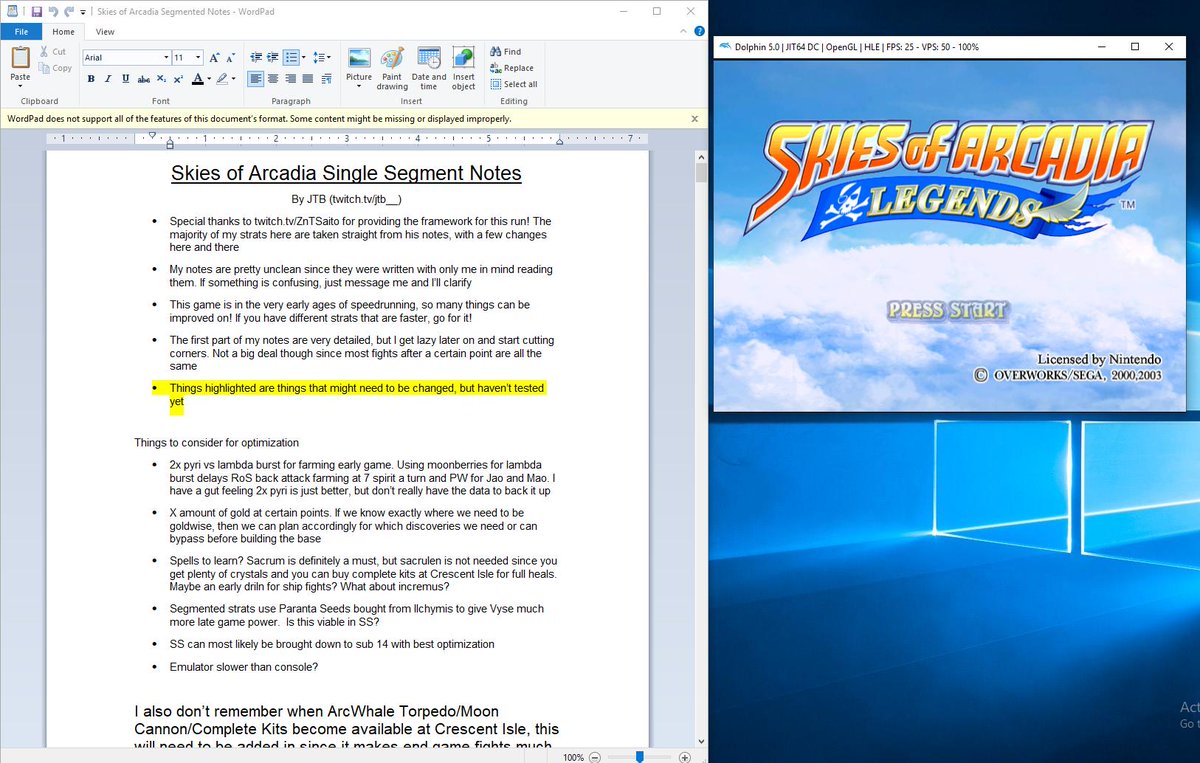Click 'Emulator slower than console?' line
Image resolution: width=1200 pixels, height=763 pixels.
(243, 667)
